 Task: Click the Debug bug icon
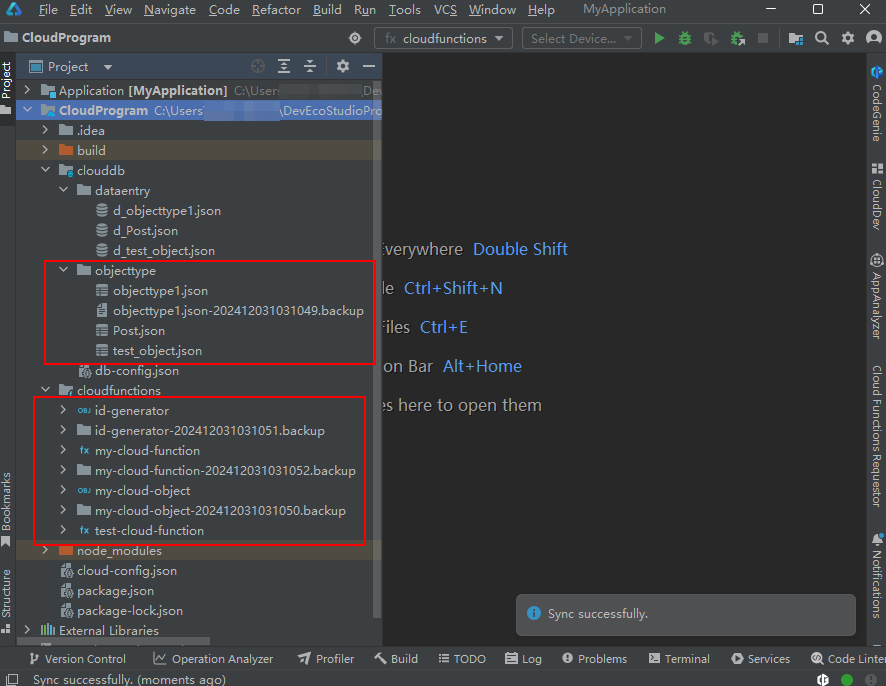pos(685,39)
